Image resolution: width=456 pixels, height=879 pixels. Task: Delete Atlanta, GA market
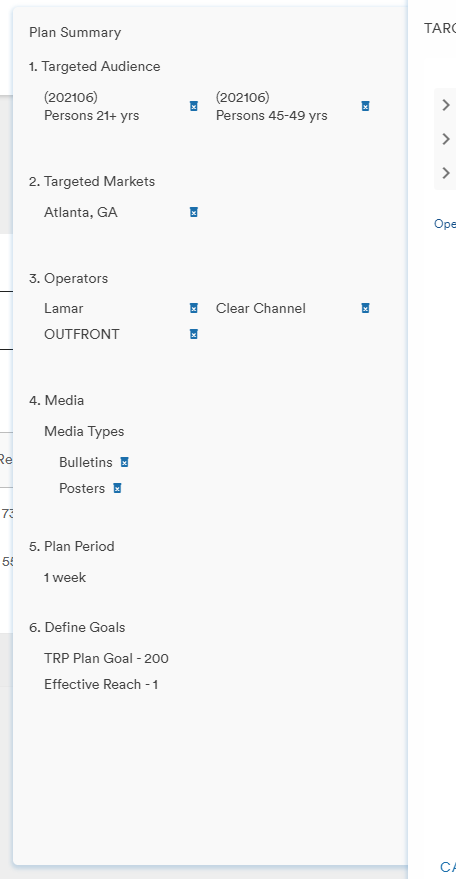[x=194, y=212]
